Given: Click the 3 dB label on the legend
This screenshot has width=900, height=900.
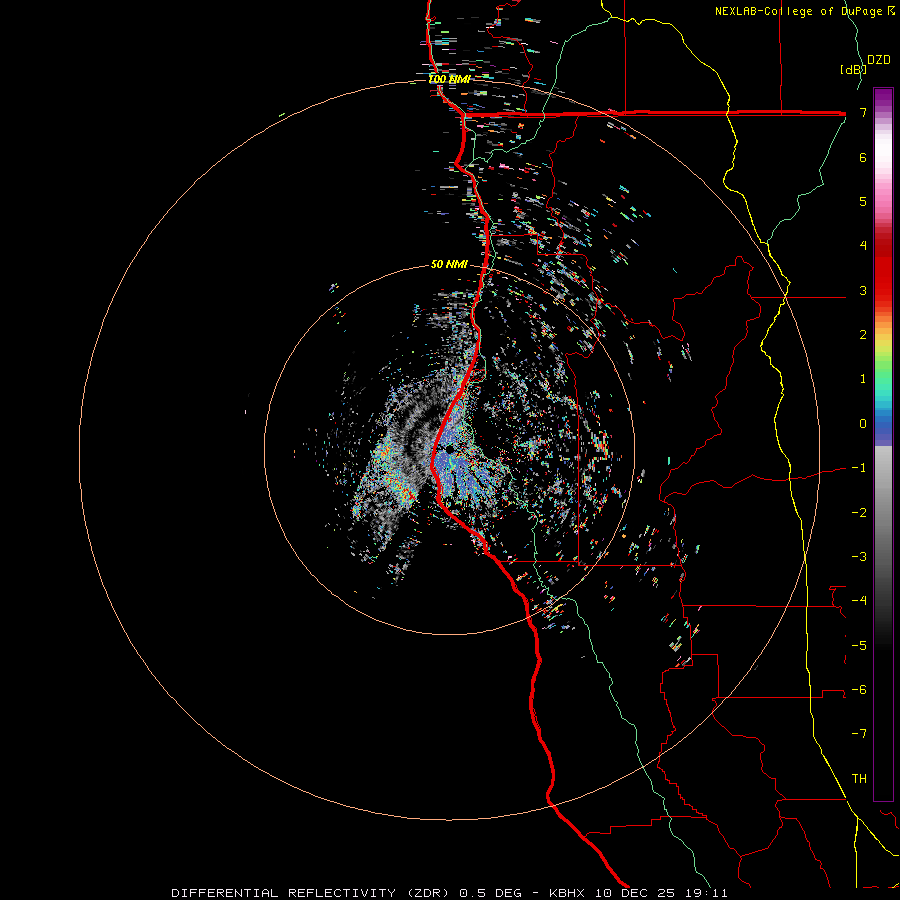Looking at the screenshot, I should click(863, 290).
